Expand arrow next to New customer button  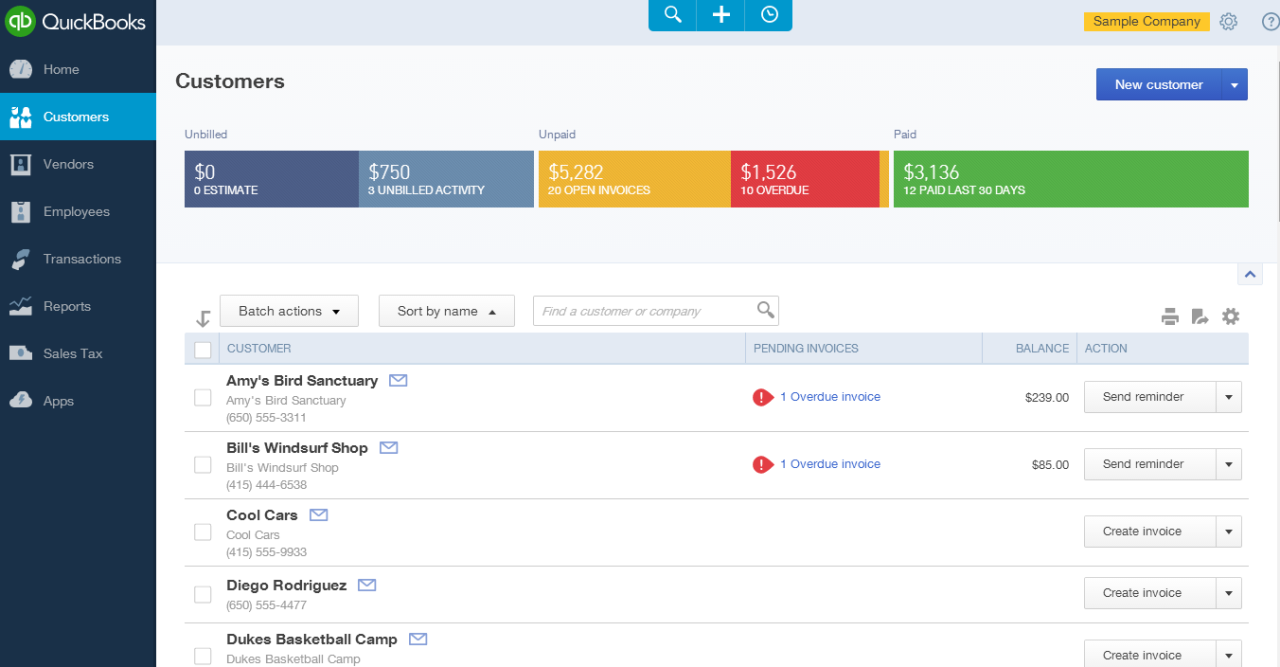point(1234,85)
